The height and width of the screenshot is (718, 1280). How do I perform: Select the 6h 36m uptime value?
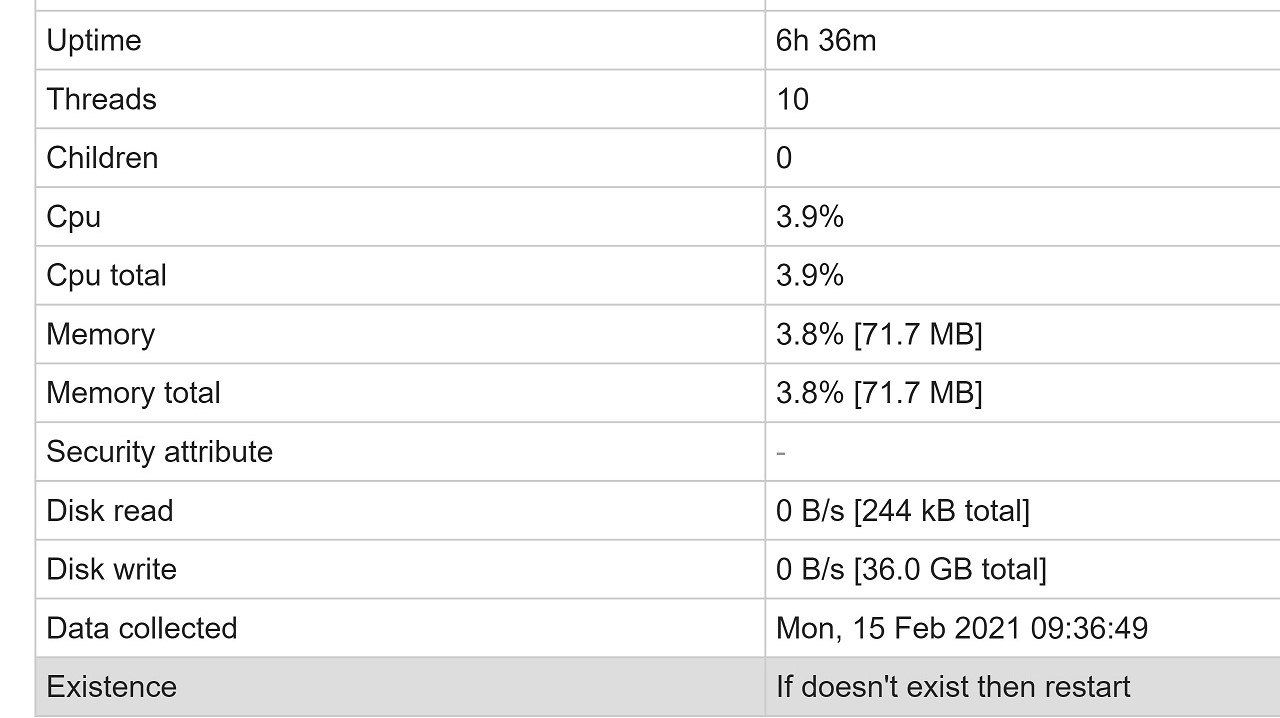click(x=826, y=41)
